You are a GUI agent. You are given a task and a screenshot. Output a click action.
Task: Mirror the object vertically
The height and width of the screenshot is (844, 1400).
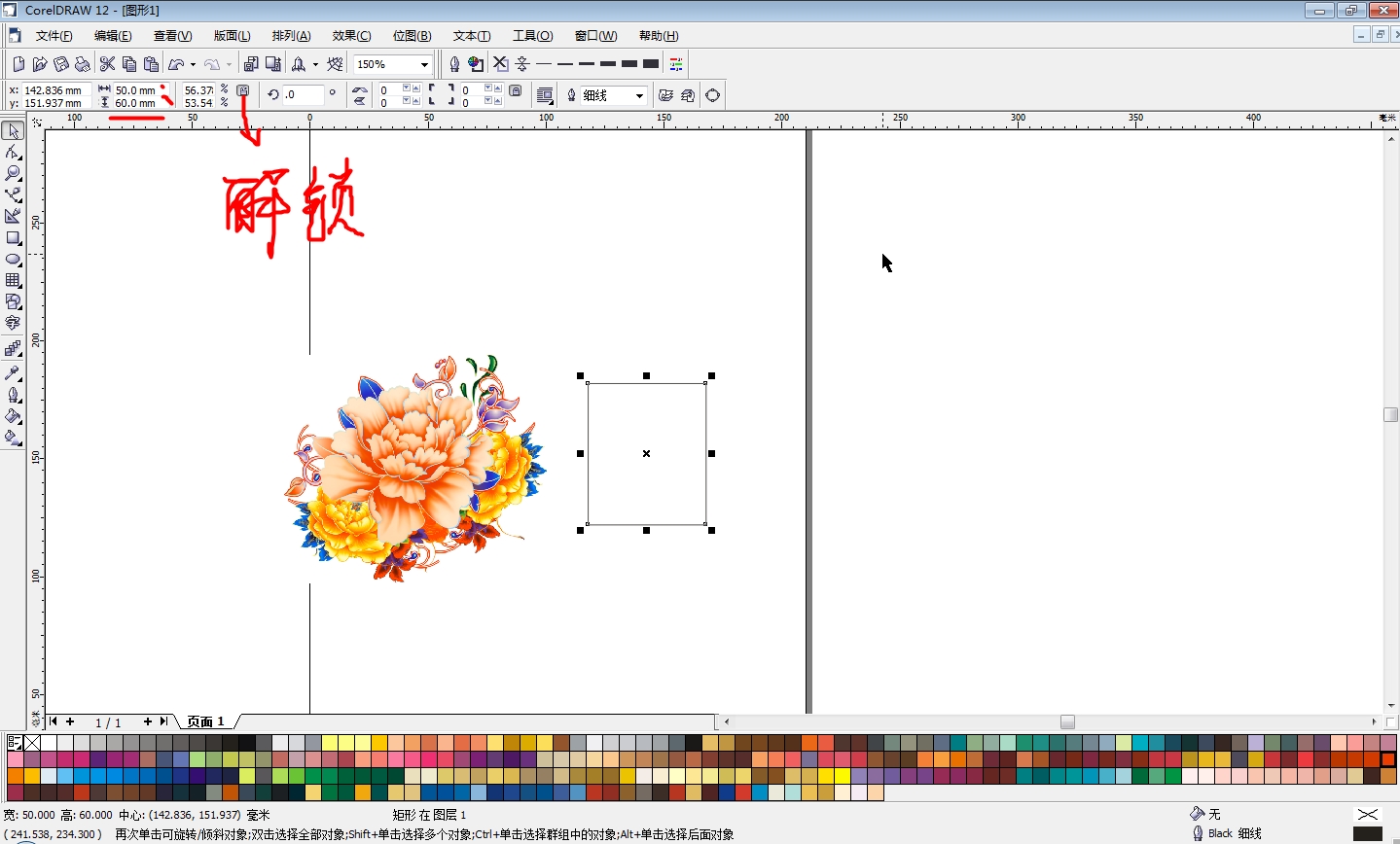pyautogui.click(x=360, y=100)
